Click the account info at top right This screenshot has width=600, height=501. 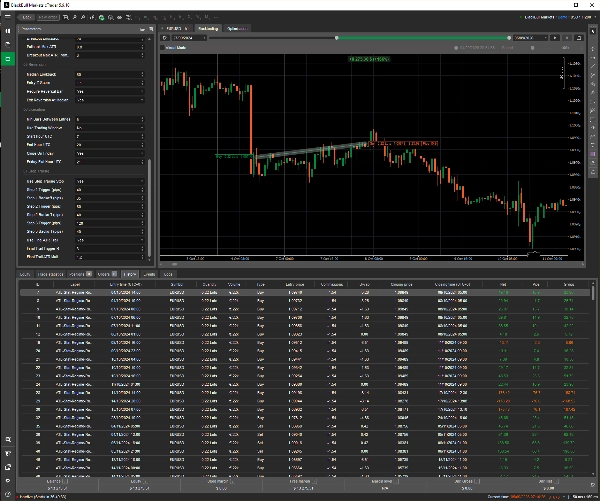click(556, 17)
